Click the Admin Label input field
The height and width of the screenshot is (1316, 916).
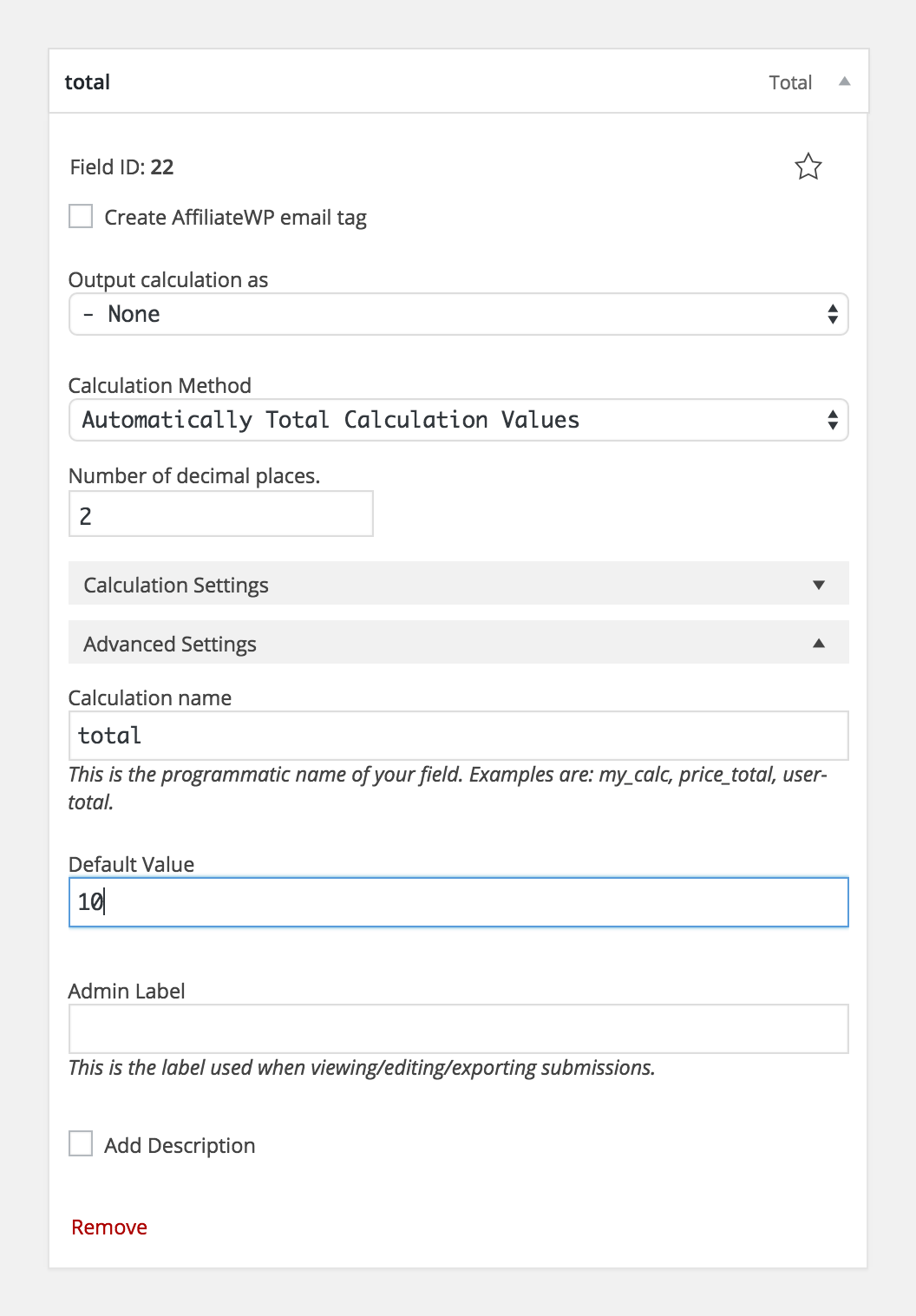point(458,1029)
